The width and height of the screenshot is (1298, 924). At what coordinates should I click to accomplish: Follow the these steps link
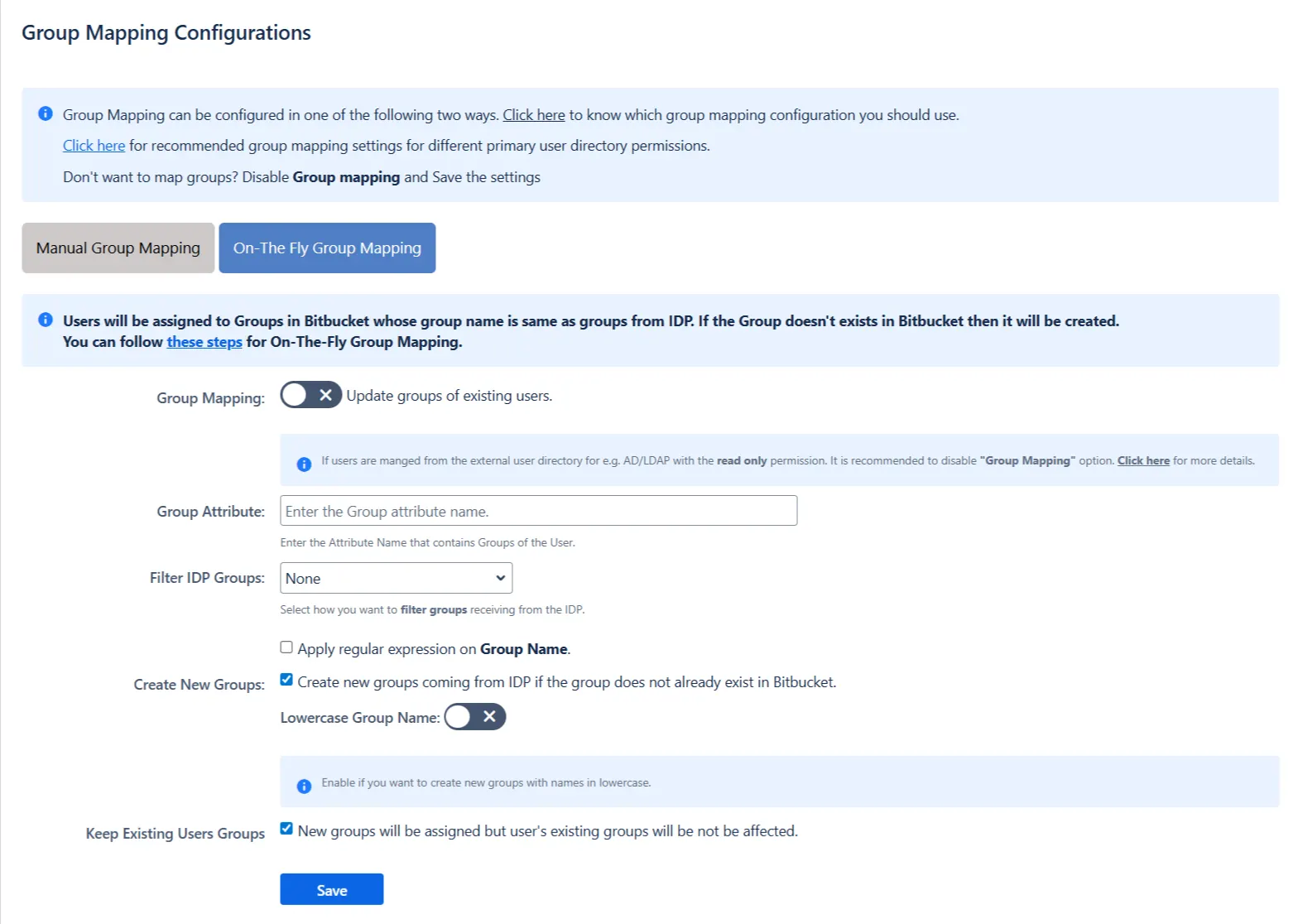pyautogui.click(x=204, y=341)
